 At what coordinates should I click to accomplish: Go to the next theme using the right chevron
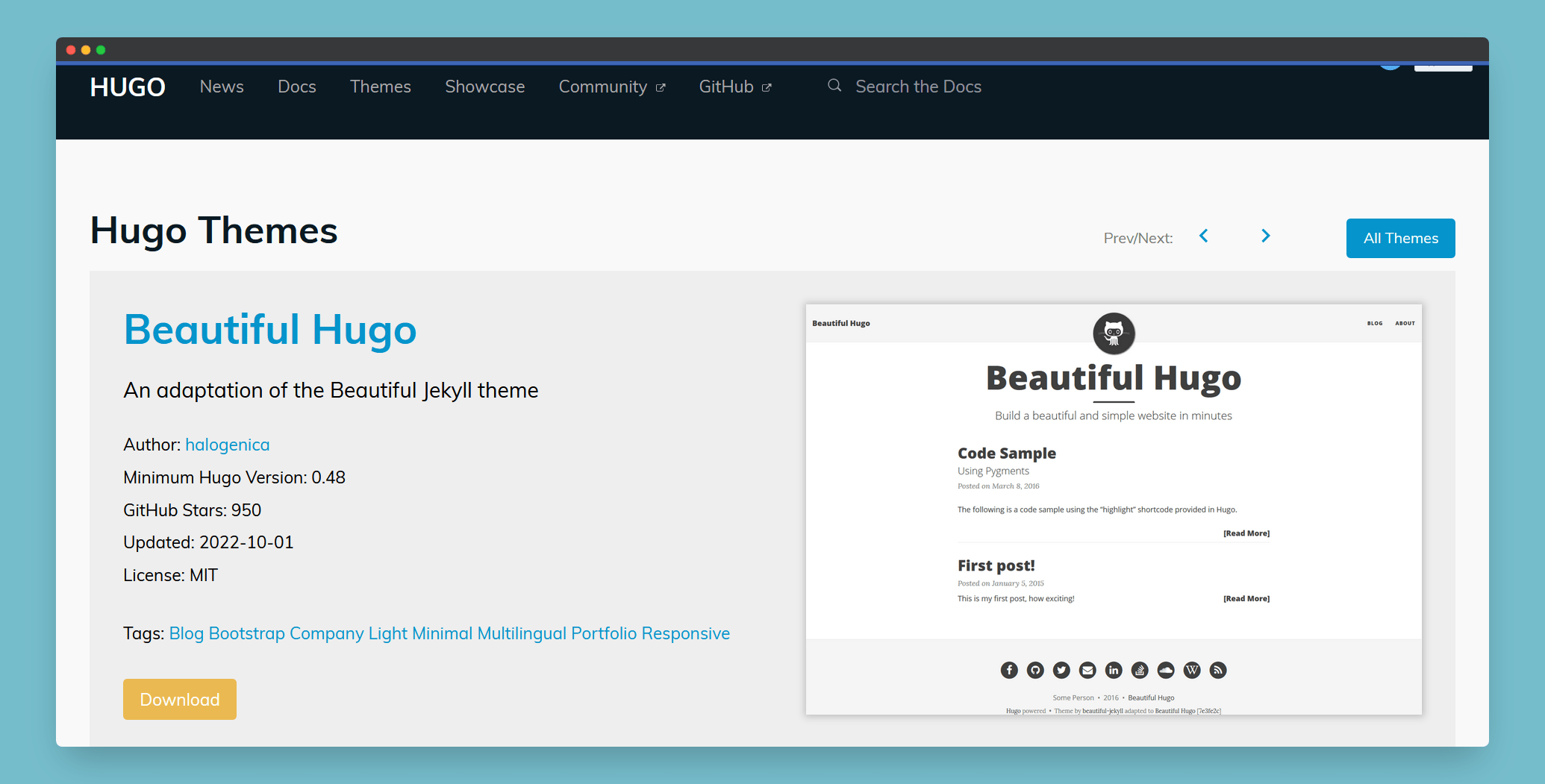pos(1265,236)
